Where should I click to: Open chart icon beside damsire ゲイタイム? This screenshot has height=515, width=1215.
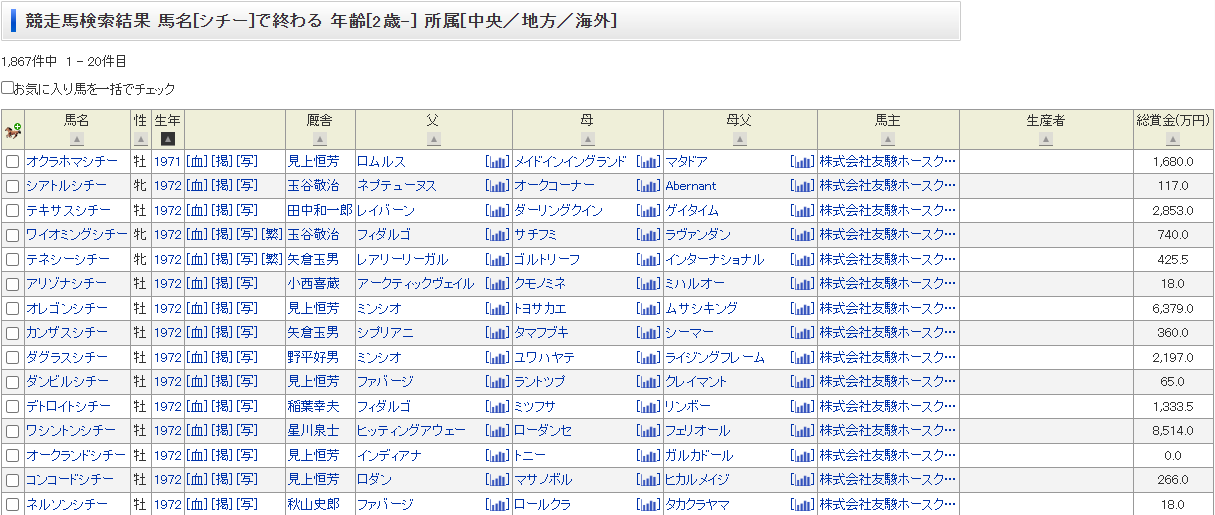pos(803,210)
